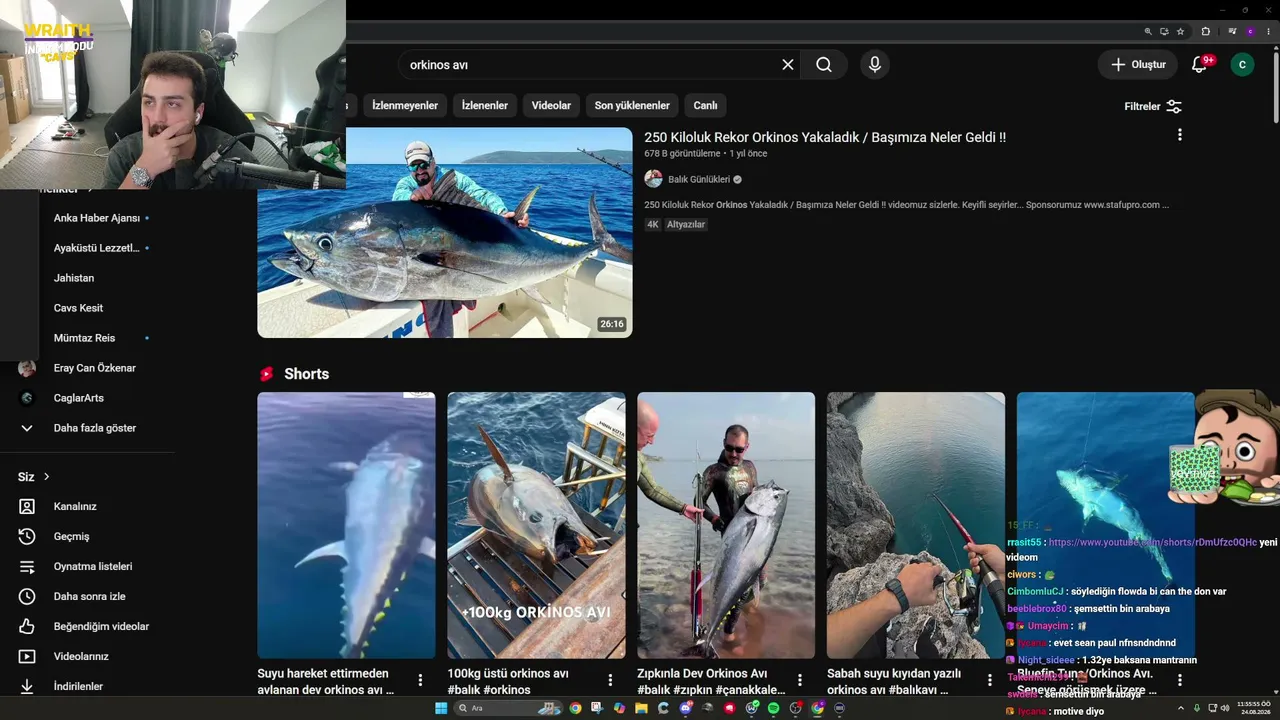This screenshot has width=1280, height=720.
Task: Open the Ayaküstü Lezzetl... subscription
Action: click(96, 248)
